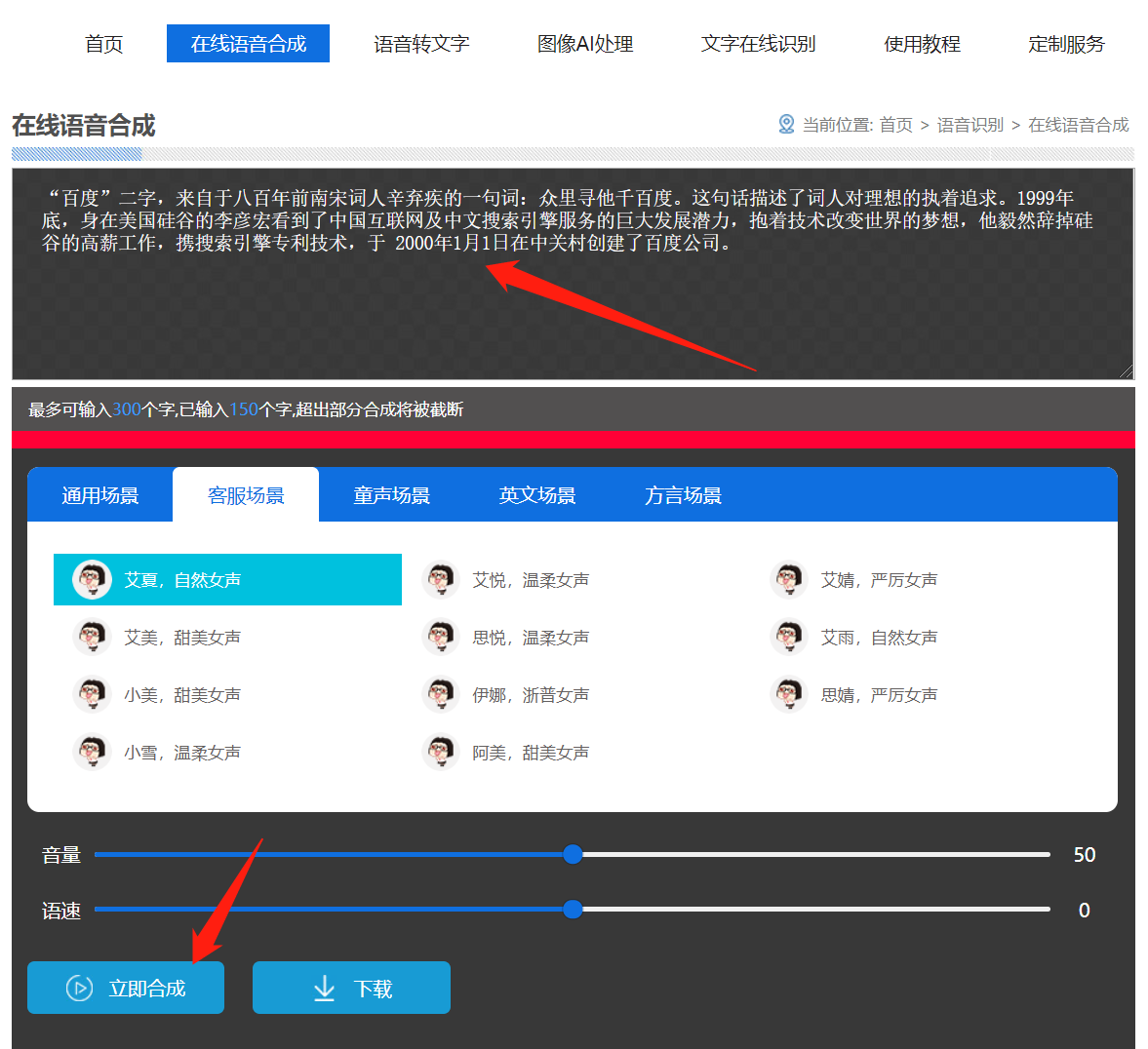
Task: Click the download arrow icon
Action: click(x=325, y=989)
